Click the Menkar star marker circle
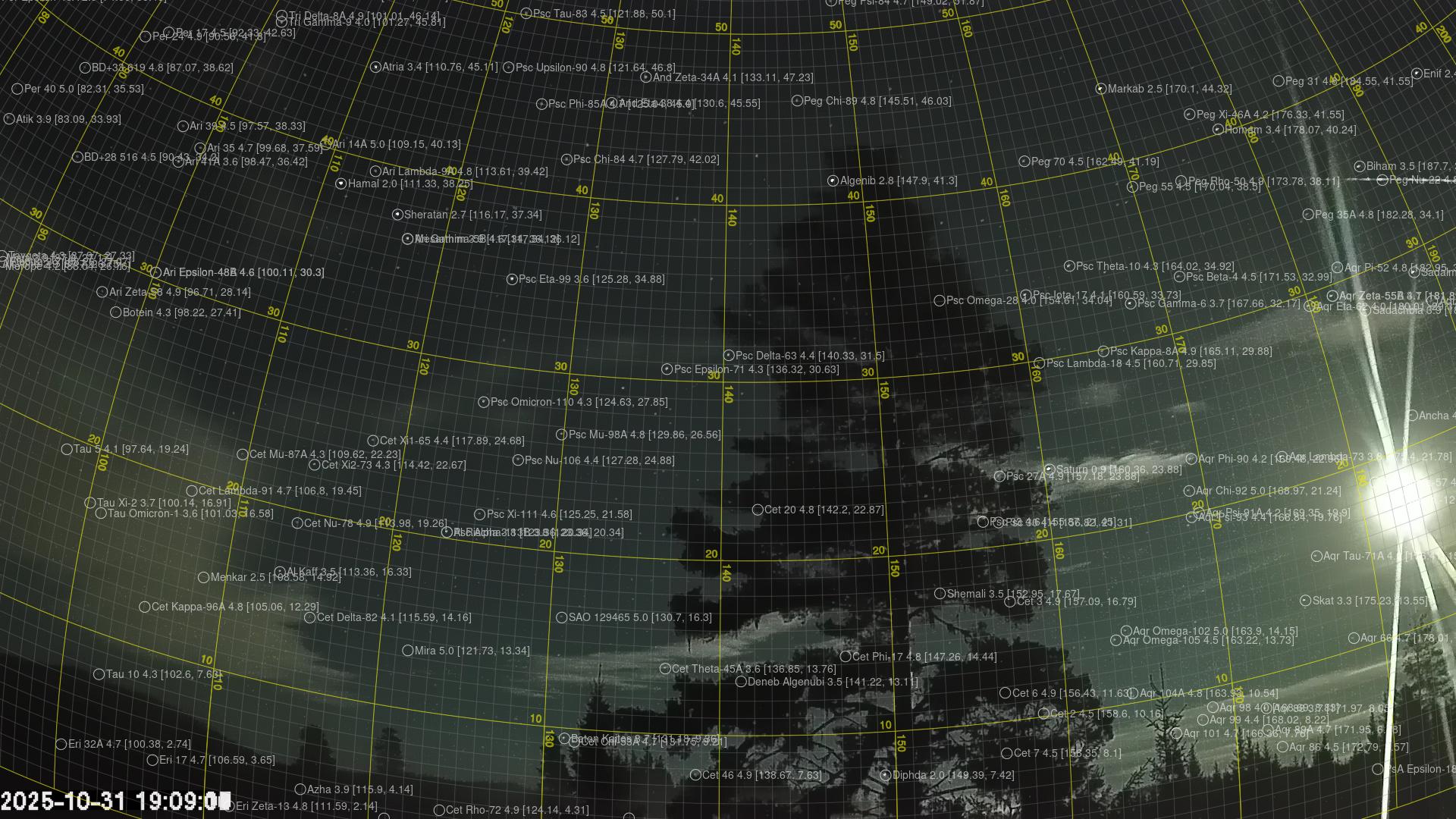The width and height of the screenshot is (1456, 819). (x=203, y=577)
